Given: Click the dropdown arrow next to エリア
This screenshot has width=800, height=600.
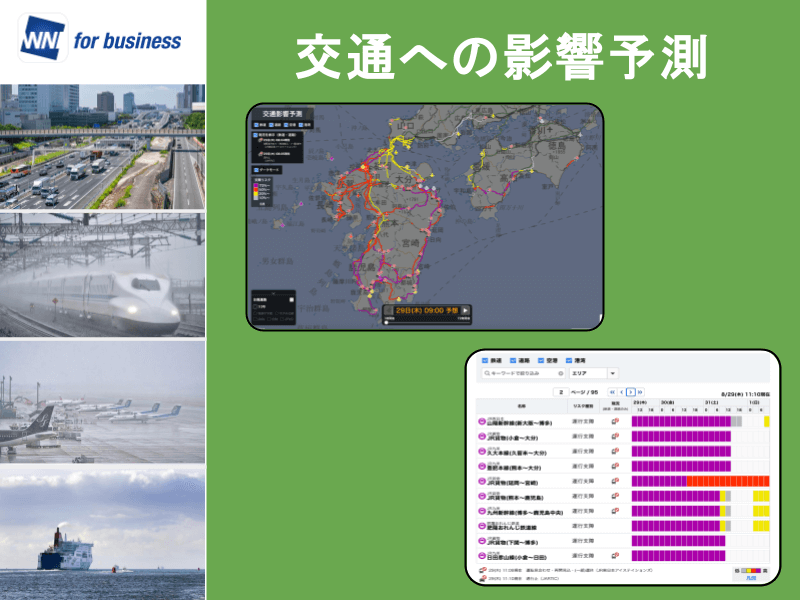Looking at the screenshot, I should pyautogui.click(x=612, y=373).
